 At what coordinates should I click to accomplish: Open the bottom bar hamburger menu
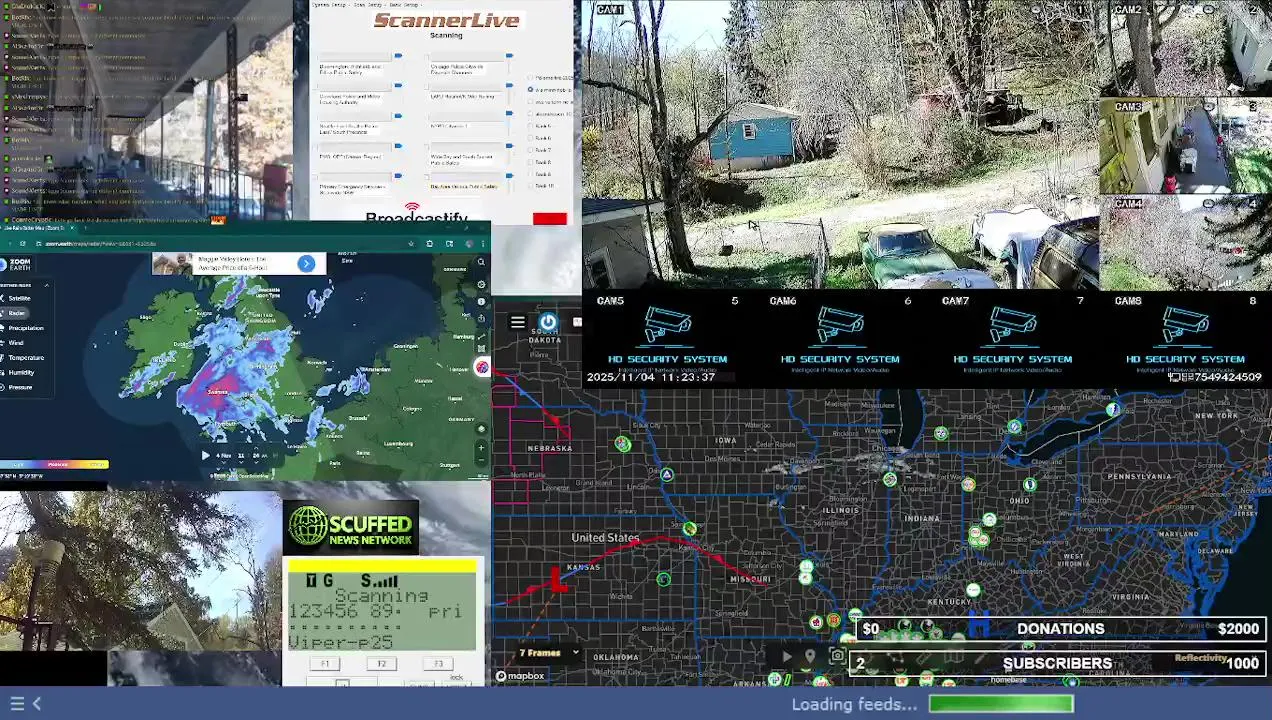click(x=17, y=704)
